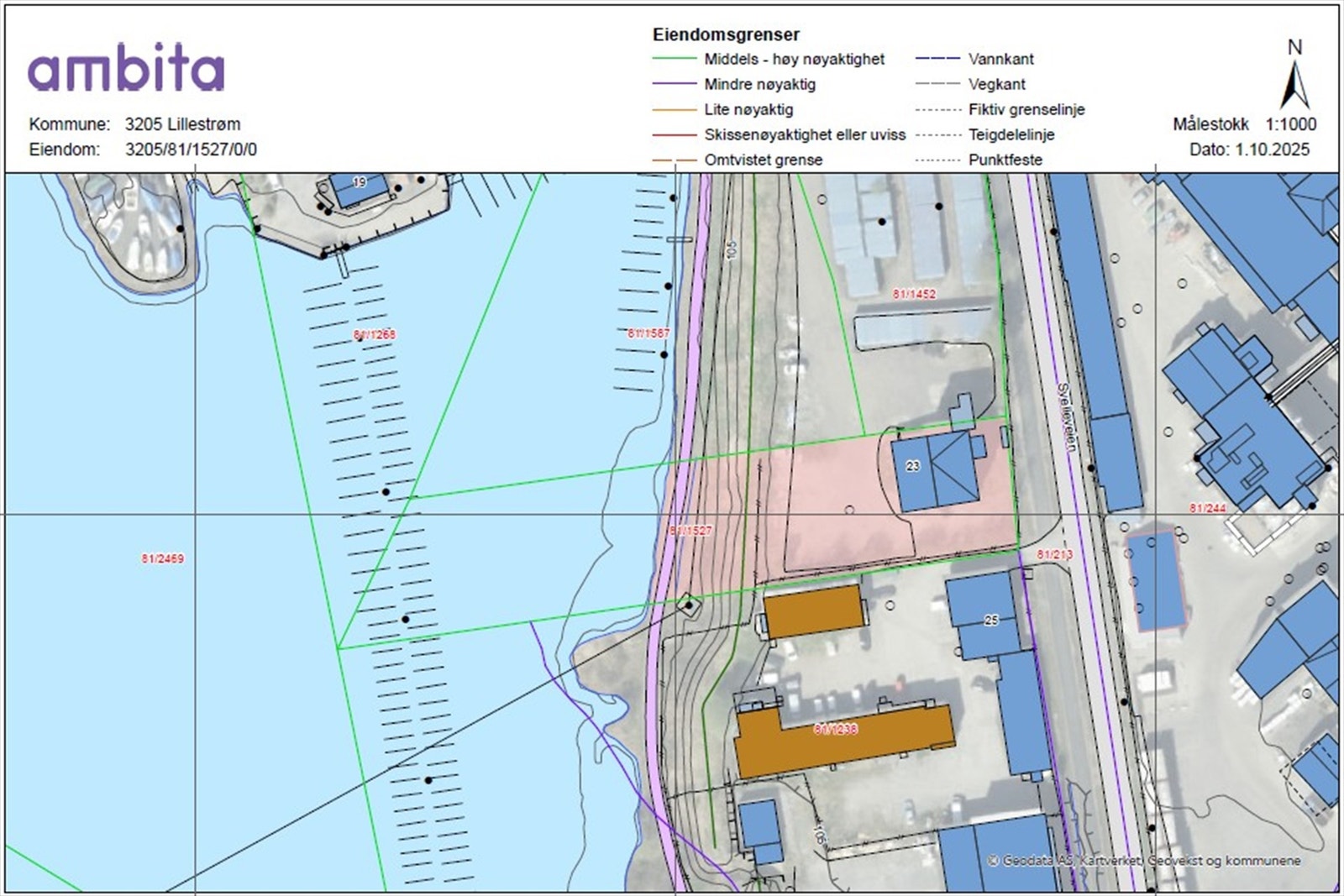Click the 'Punktfeste' legend label

pos(1005,160)
